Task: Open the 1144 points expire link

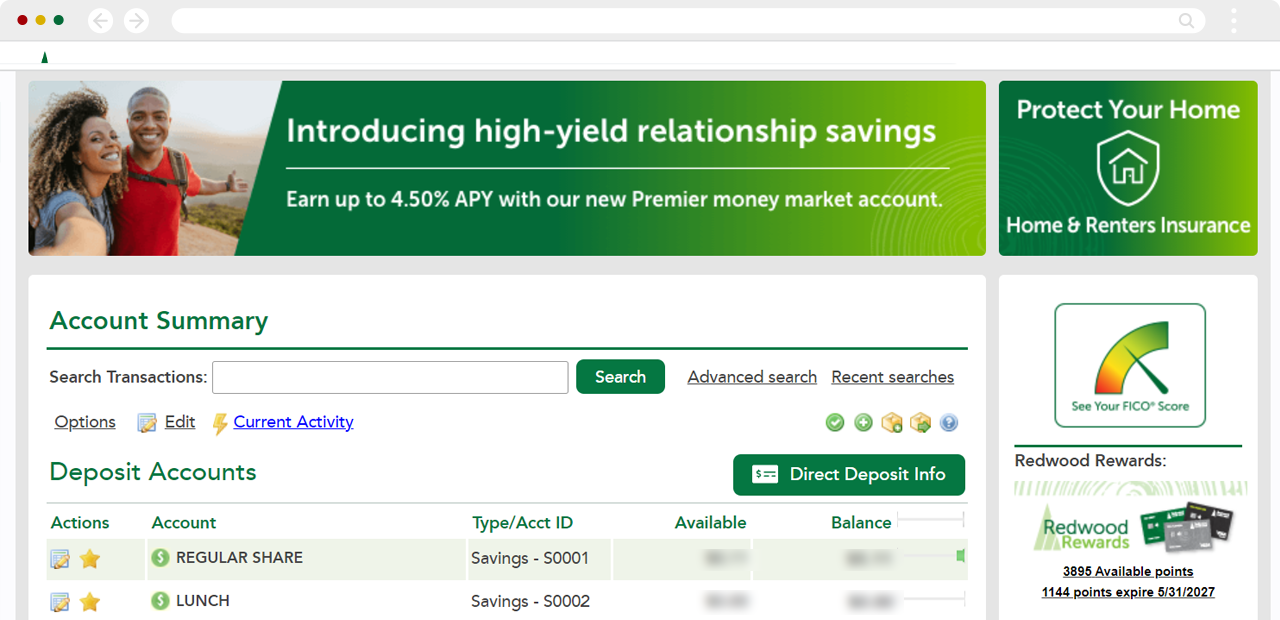Action: click(1128, 592)
